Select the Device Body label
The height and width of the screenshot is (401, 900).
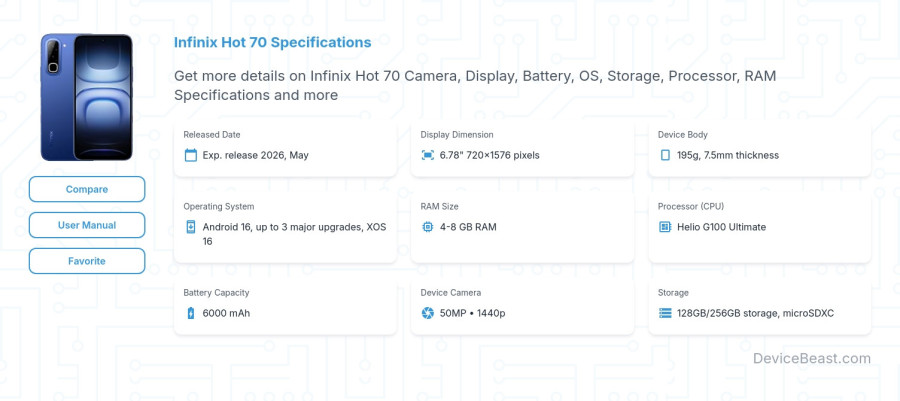[682, 135]
